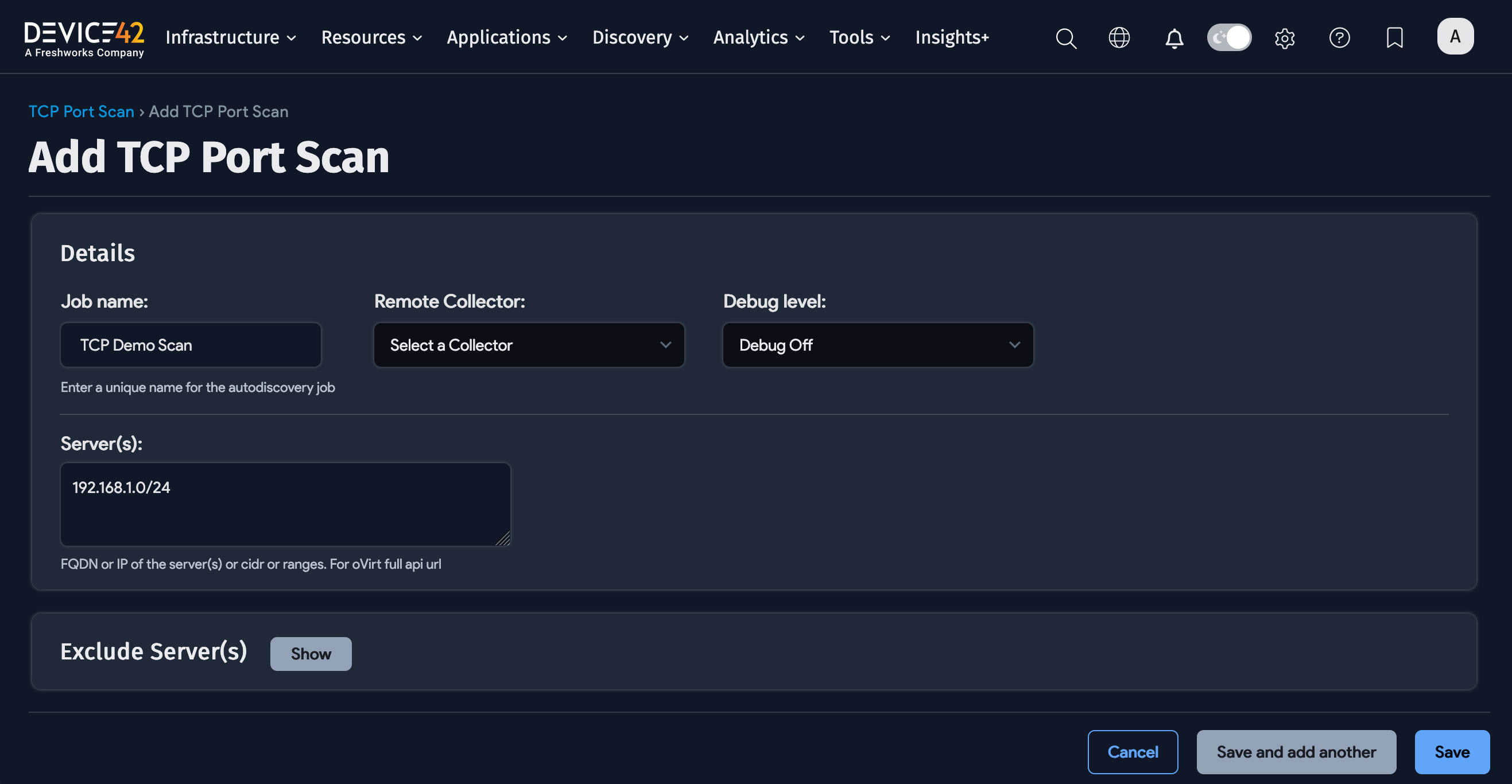1512x784 pixels.
Task: Open the TCP Port Scan breadcrumb link
Action: 81,111
